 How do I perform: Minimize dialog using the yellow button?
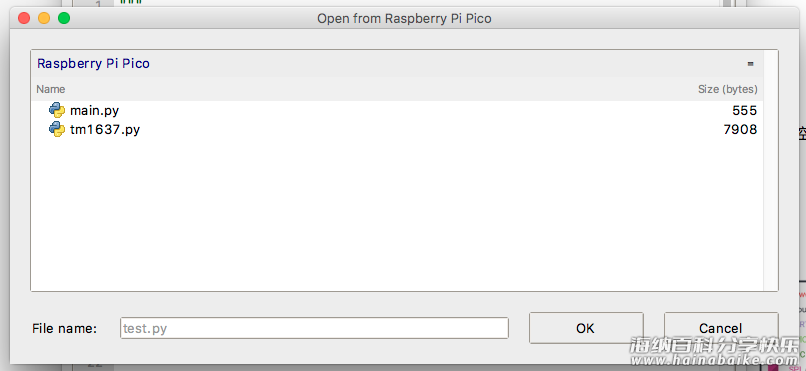coord(44,18)
